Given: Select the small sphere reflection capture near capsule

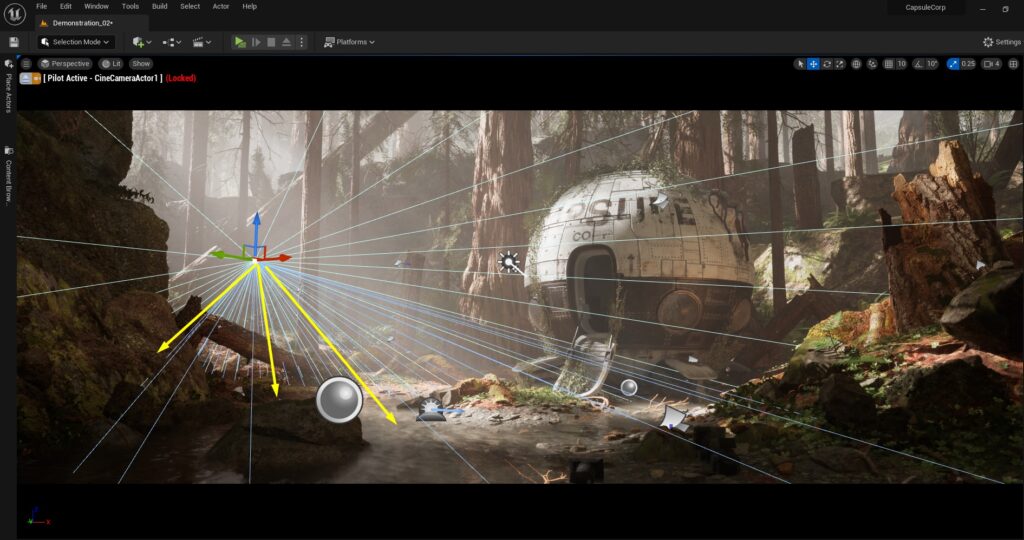Looking at the screenshot, I should click(x=629, y=388).
